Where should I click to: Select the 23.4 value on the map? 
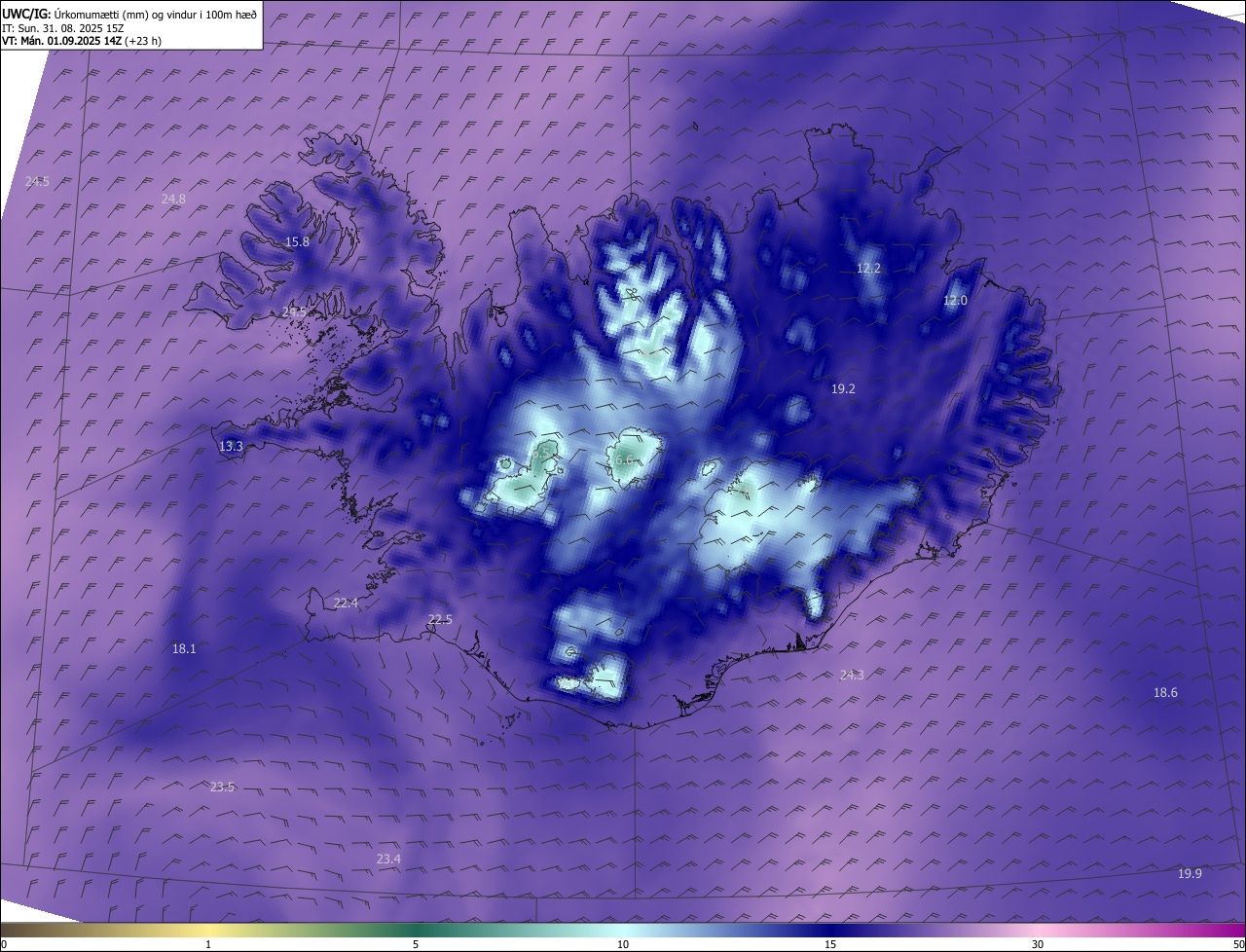(x=388, y=859)
